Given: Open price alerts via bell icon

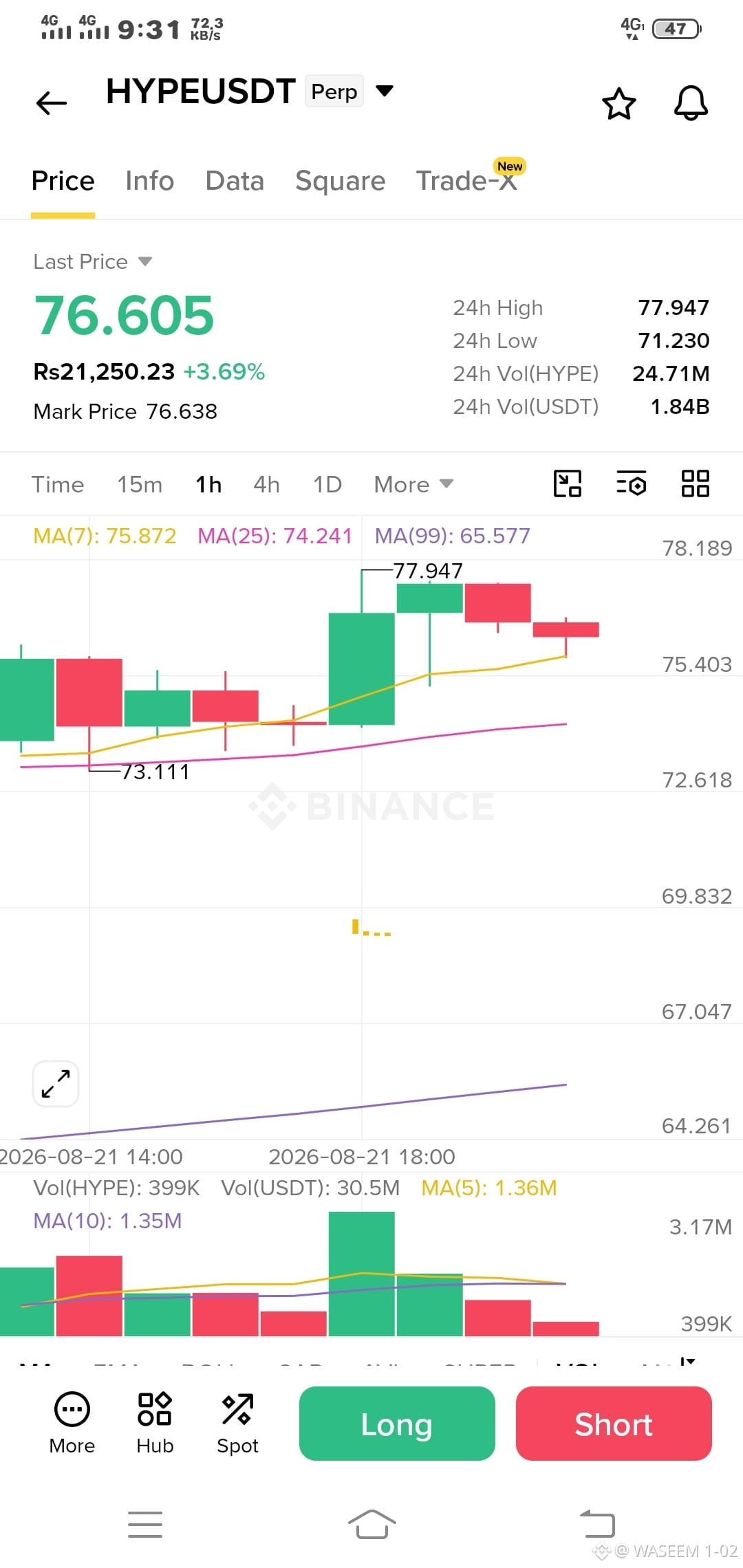Looking at the screenshot, I should tap(691, 103).
